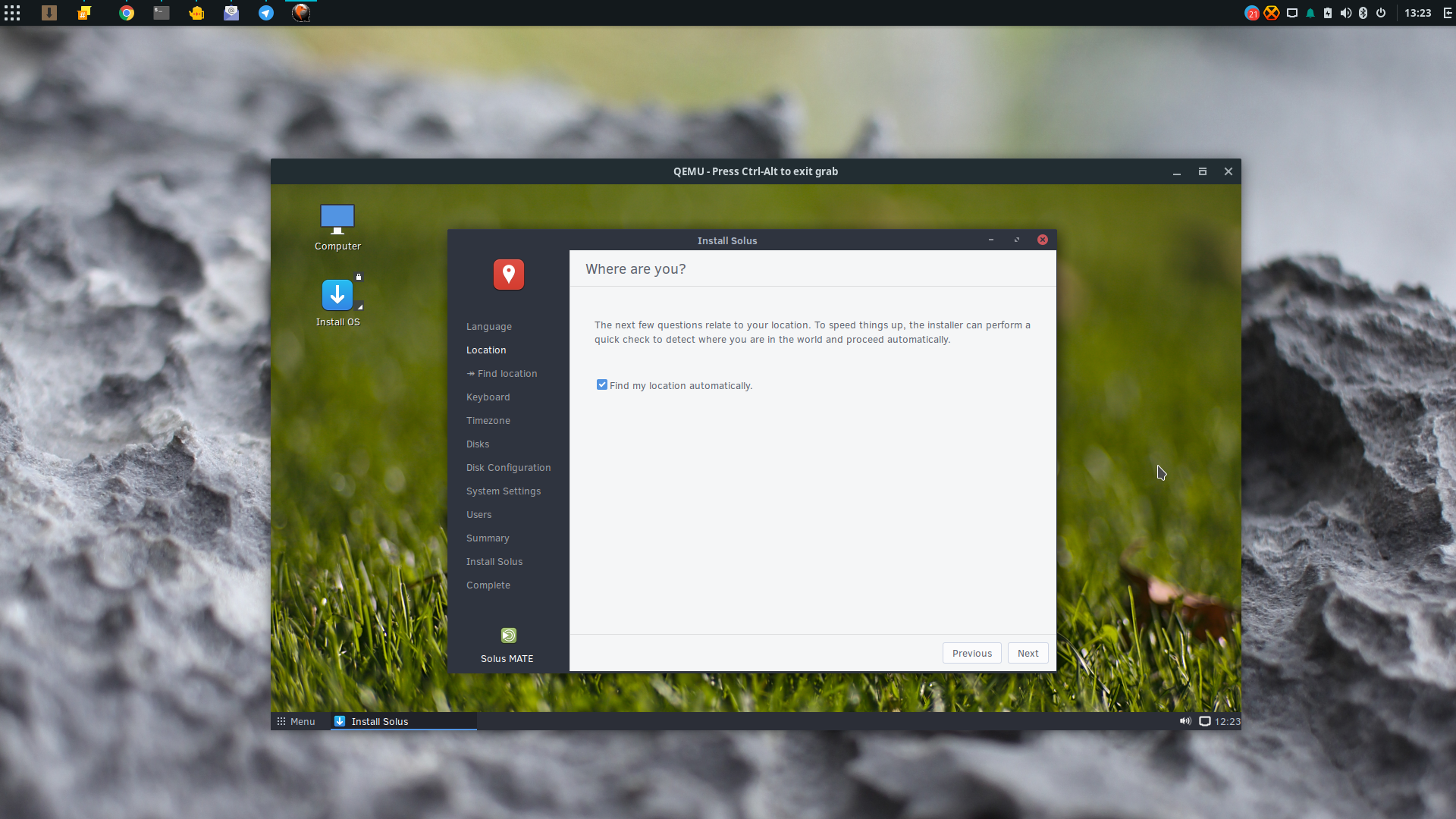
Task: Open the power menu icon in top panel
Action: tap(1381, 13)
